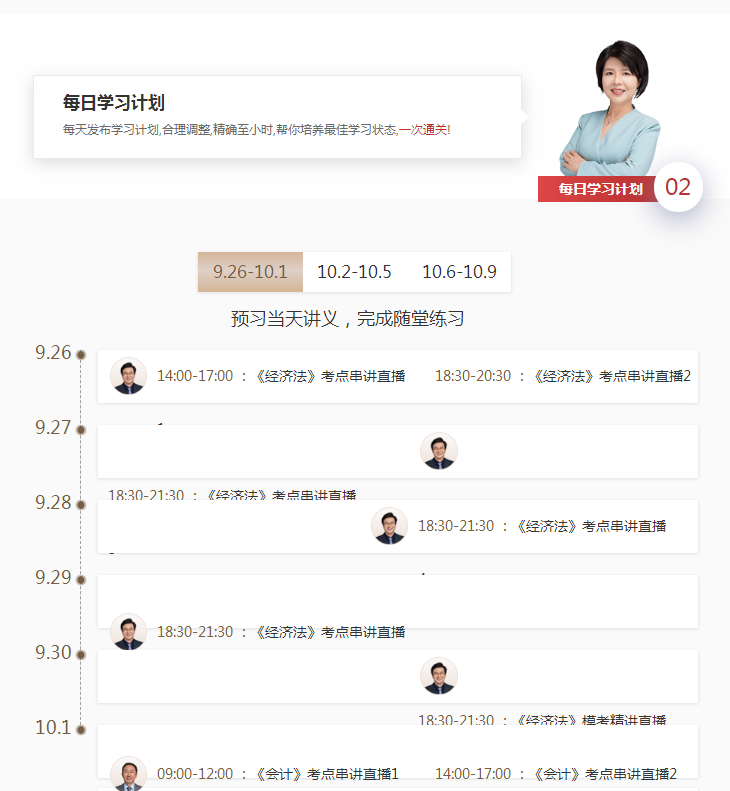The width and height of the screenshot is (730, 791).
Task: Click the avatar beside 《会计》考点串讲直播1
Action: click(128, 773)
